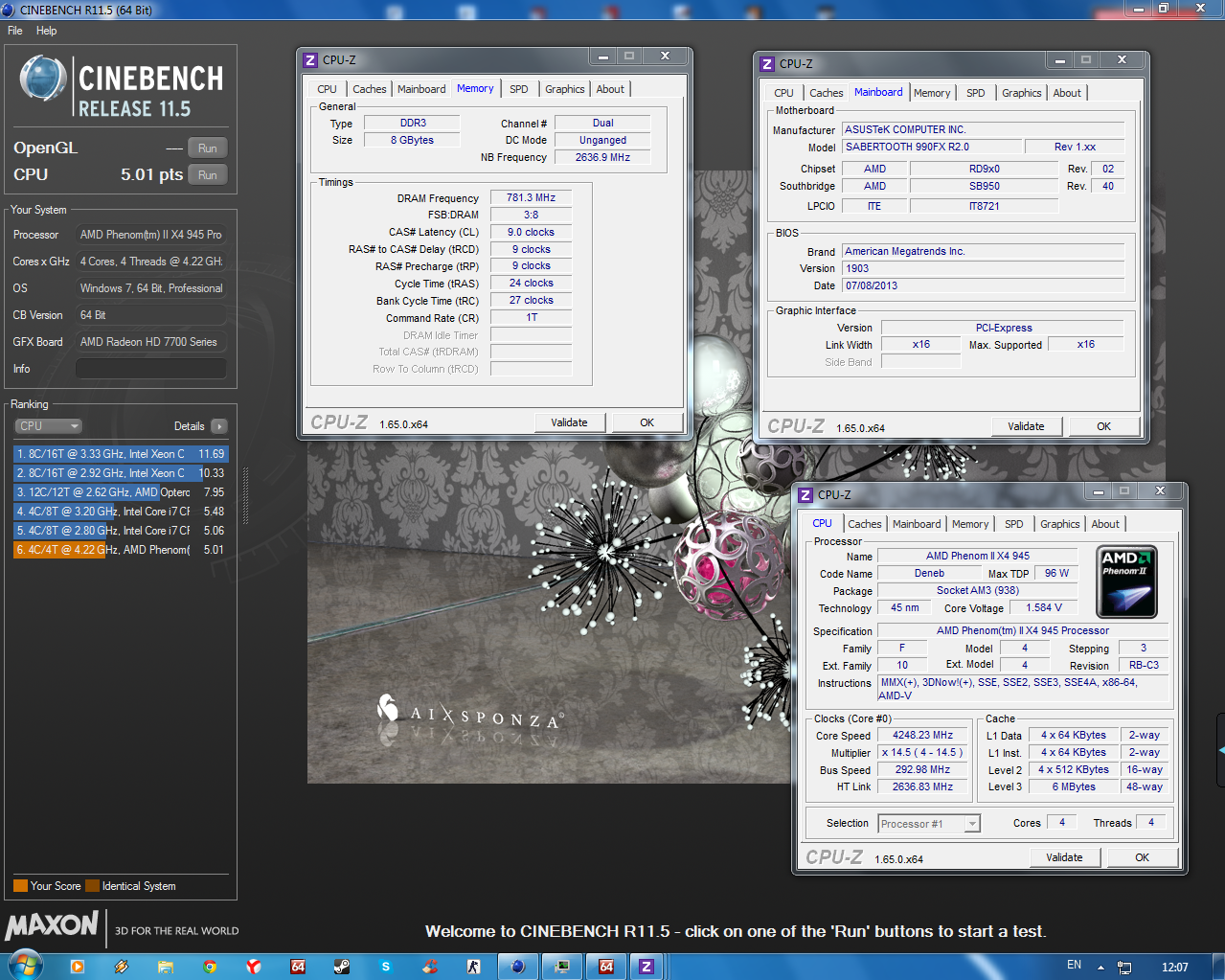This screenshot has height=980, width=1225.
Task: Open the media player taskbar icon
Action: tap(78, 967)
